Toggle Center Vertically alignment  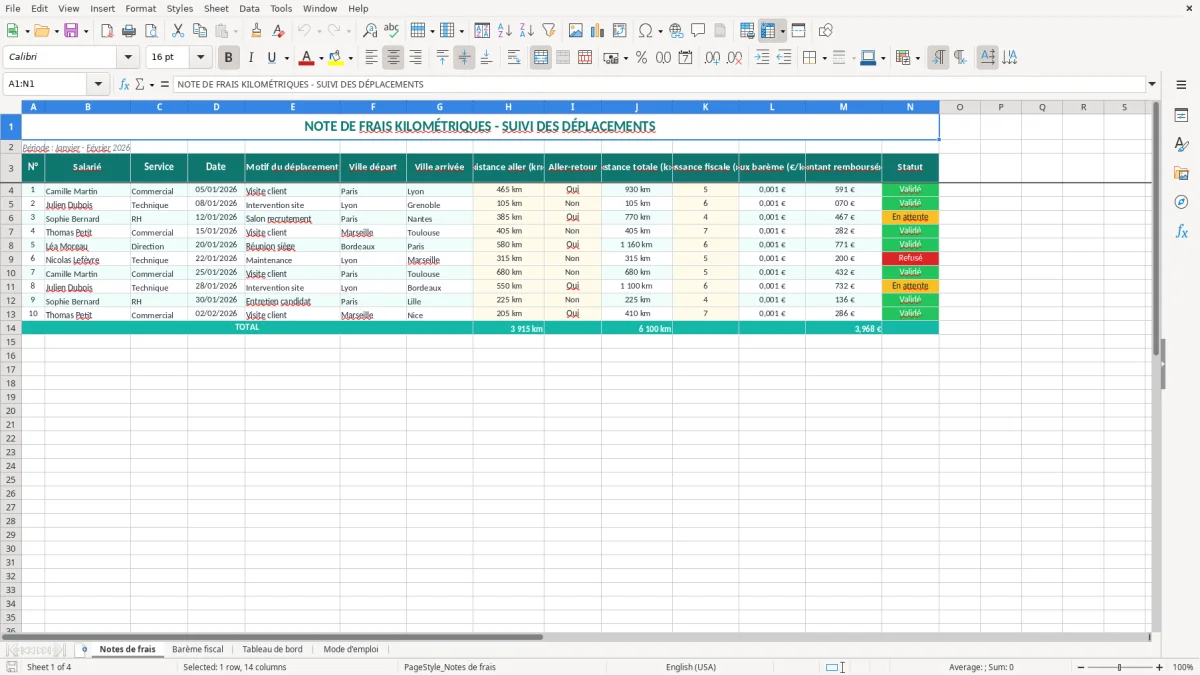point(464,58)
